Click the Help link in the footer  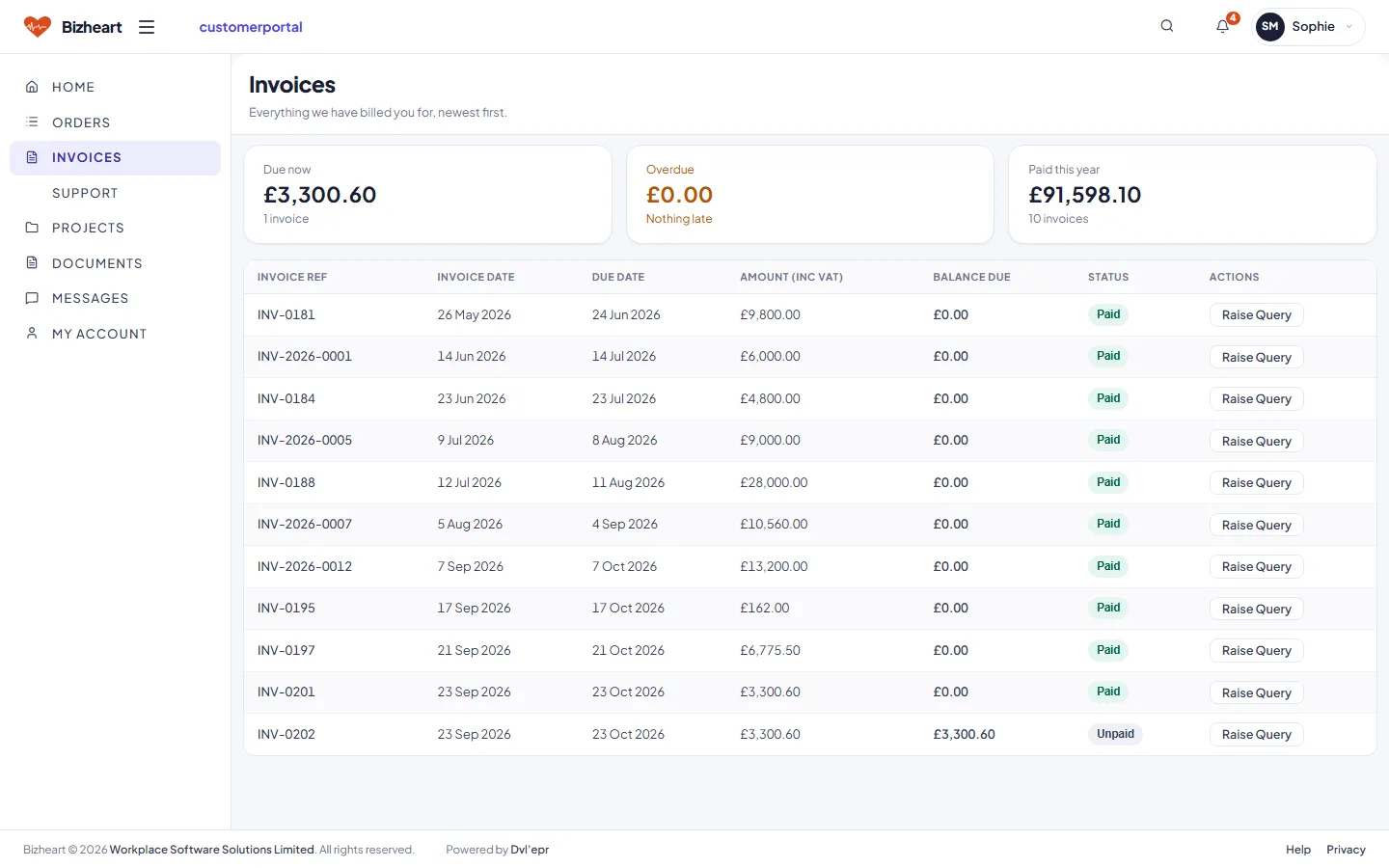(1298, 850)
